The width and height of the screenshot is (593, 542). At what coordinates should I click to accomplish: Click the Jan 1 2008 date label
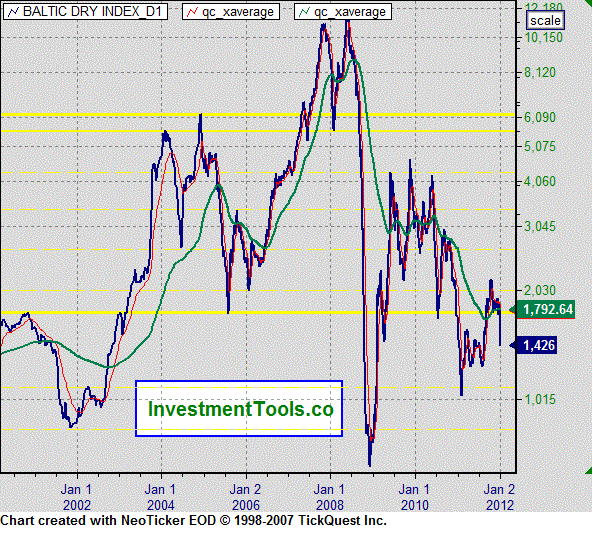(330, 497)
